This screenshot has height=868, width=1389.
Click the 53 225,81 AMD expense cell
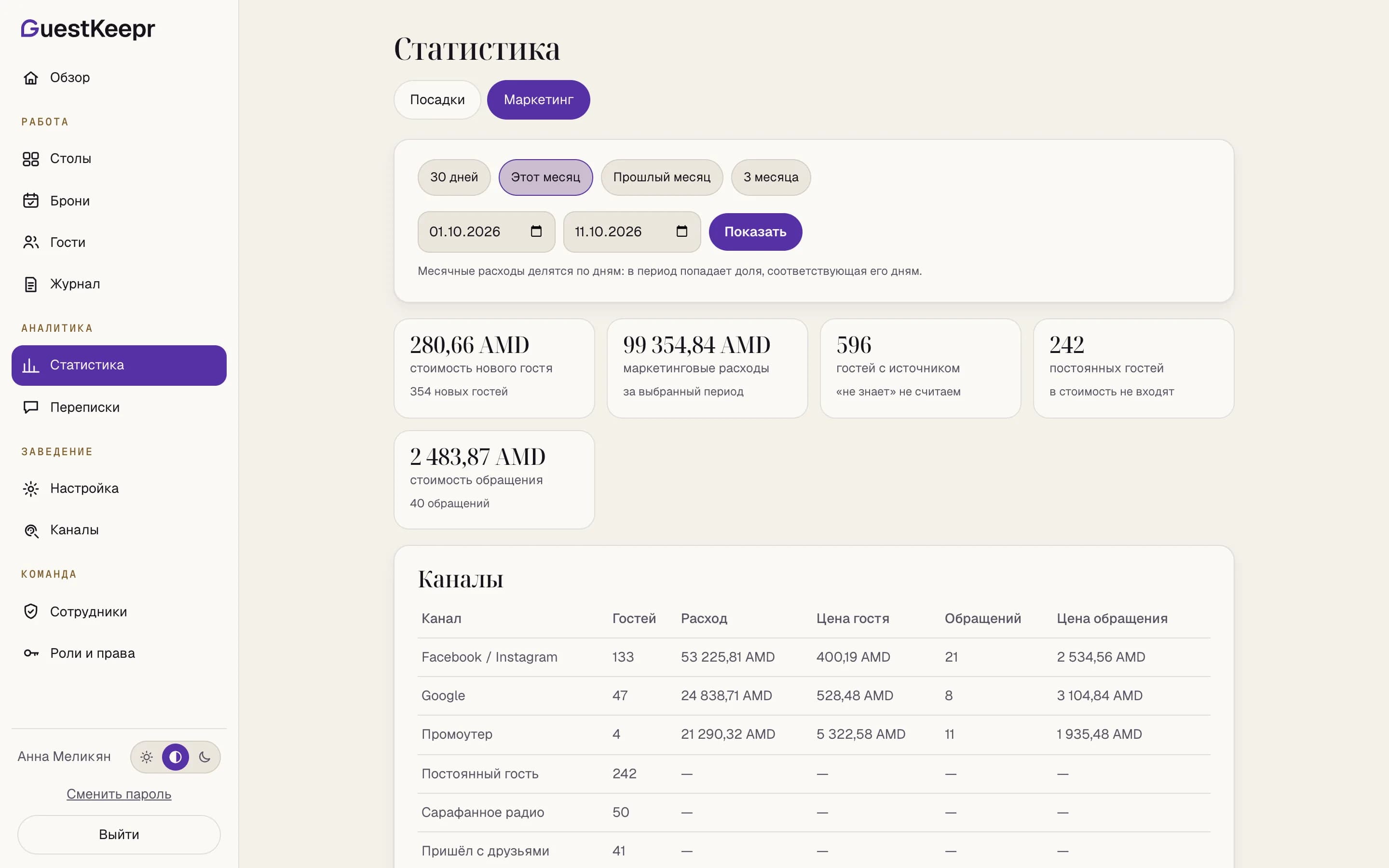coord(728,657)
